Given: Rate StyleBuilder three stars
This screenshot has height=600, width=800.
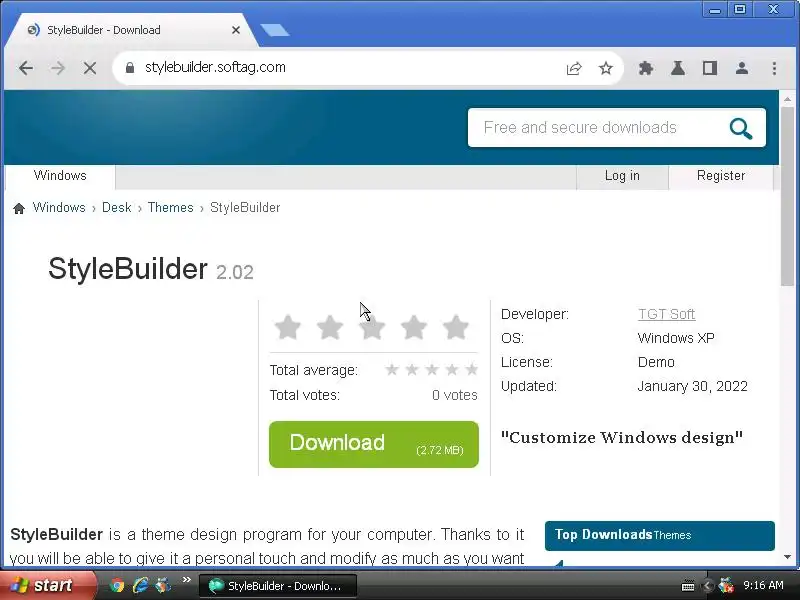Looking at the screenshot, I should click(x=372, y=327).
